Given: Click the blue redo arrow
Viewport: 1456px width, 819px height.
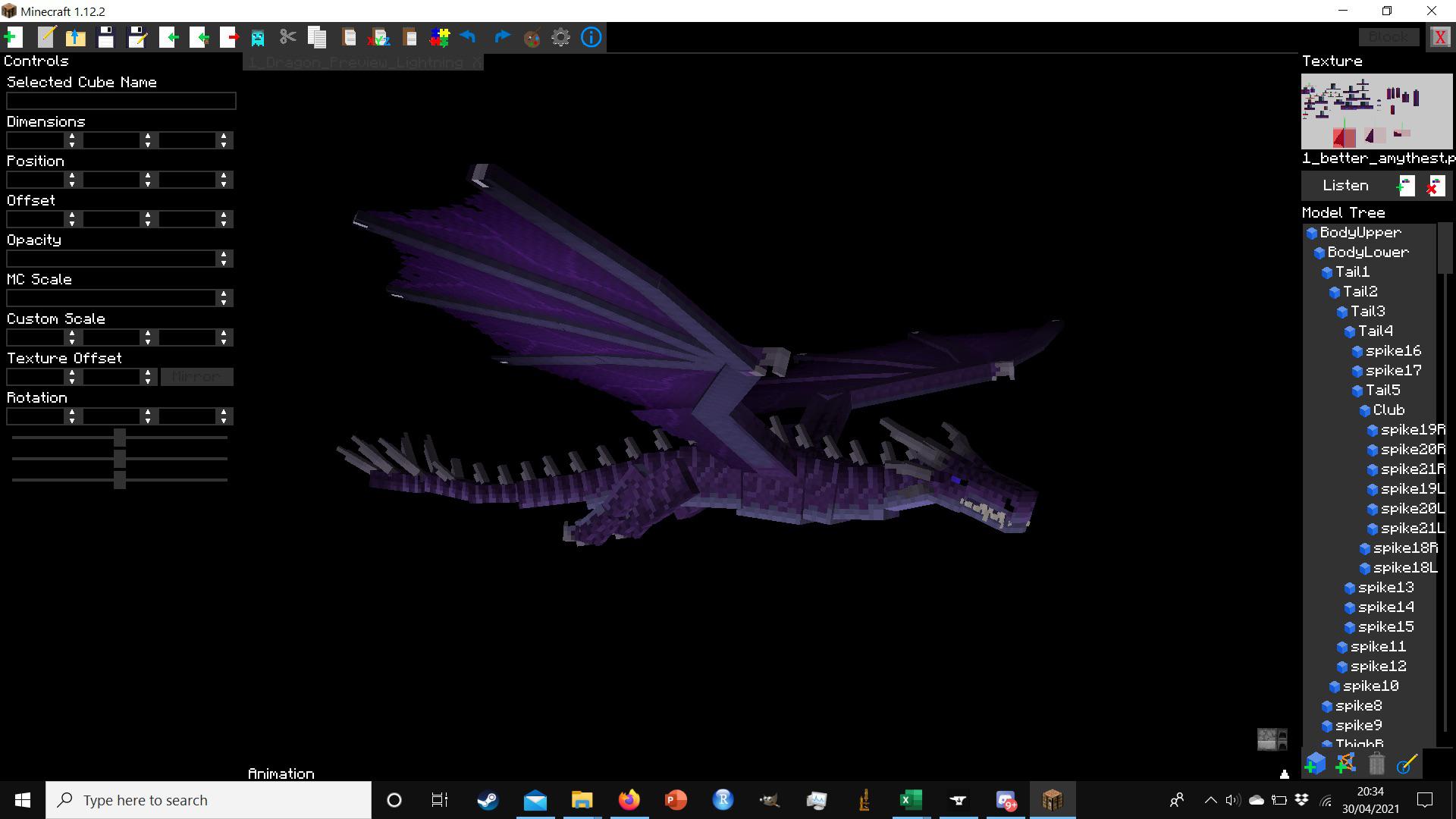Looking at the screenshot, I should coord(501,37).
